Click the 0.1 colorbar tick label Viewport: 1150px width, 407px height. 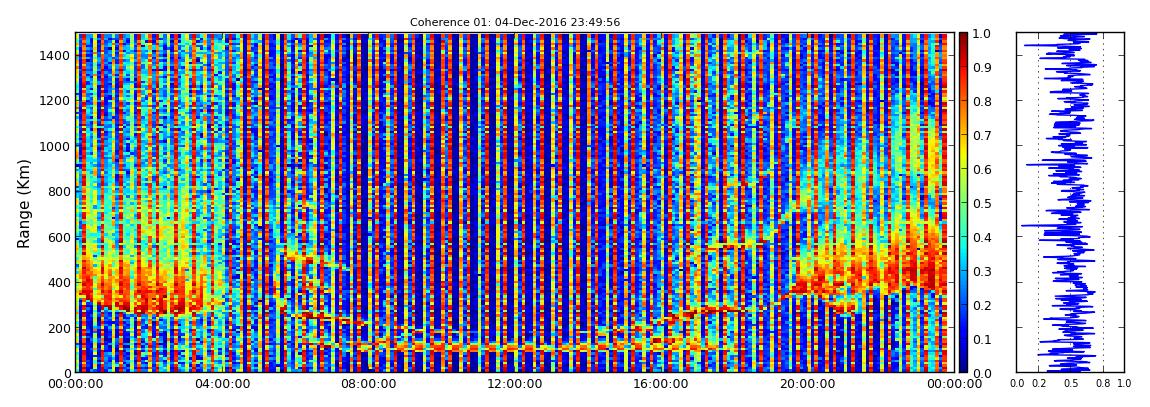pyautogui.click(x=980, y=339)
